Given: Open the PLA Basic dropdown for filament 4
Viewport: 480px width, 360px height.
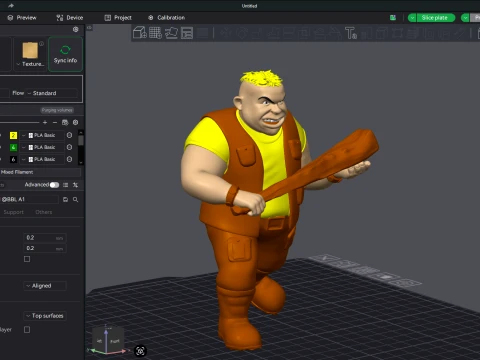Looking at the screenshot, I should (43, 147).
